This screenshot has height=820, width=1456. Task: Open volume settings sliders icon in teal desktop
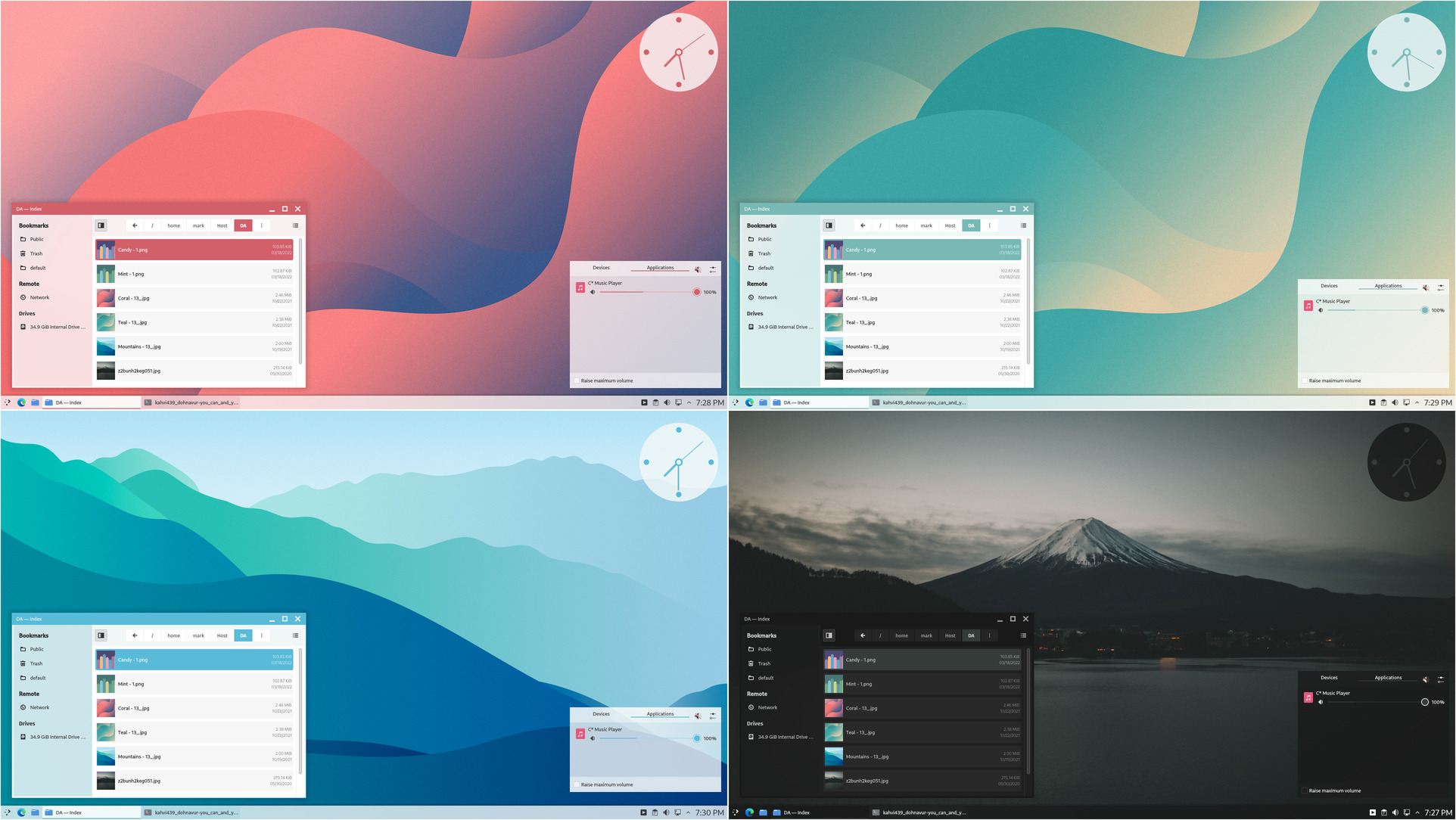[1440, 287]
